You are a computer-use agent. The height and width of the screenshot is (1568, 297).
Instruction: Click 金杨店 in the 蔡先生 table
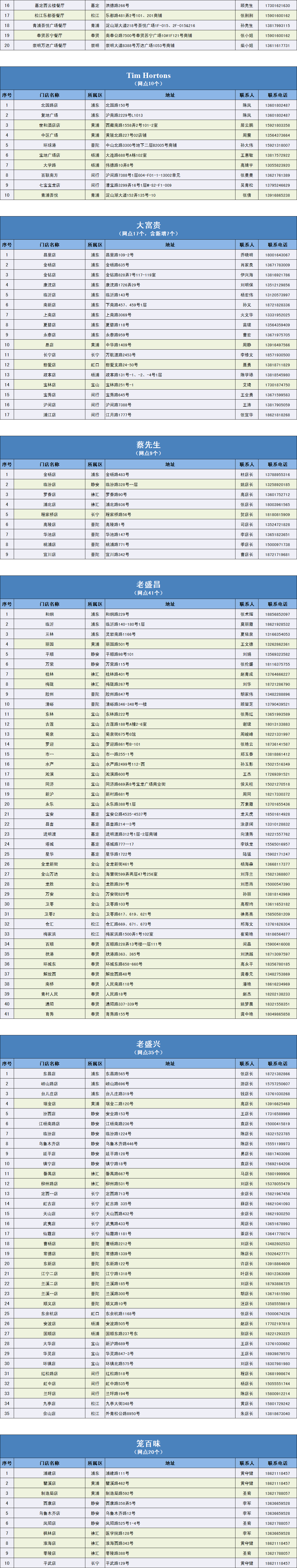coord(49,475)
